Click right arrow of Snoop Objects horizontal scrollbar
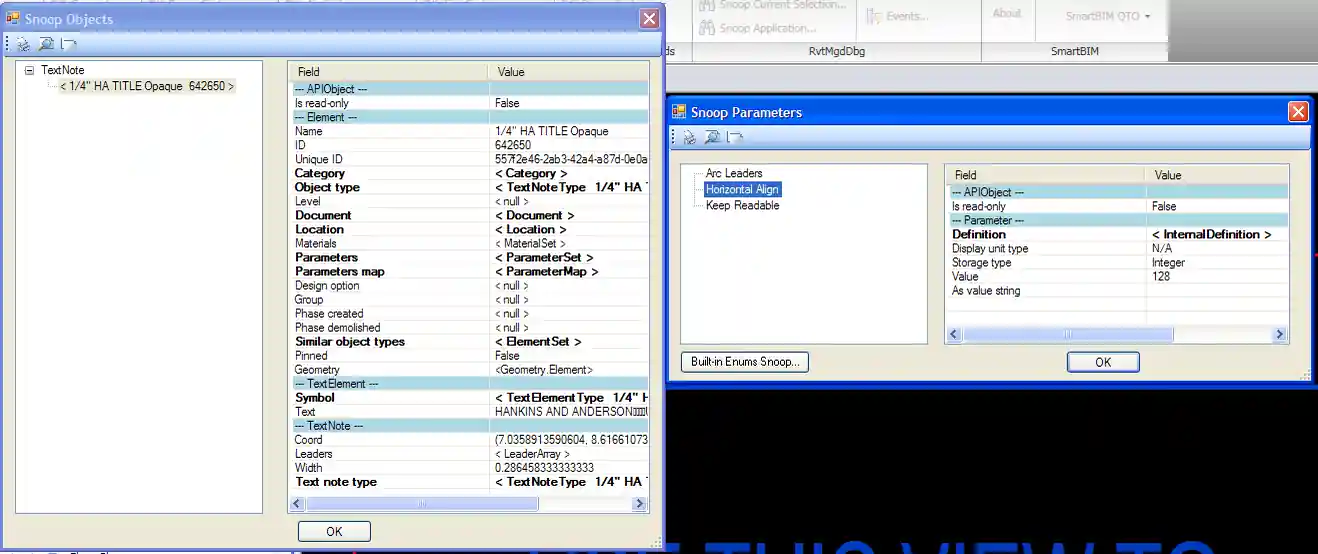 (x=640, y=505)
